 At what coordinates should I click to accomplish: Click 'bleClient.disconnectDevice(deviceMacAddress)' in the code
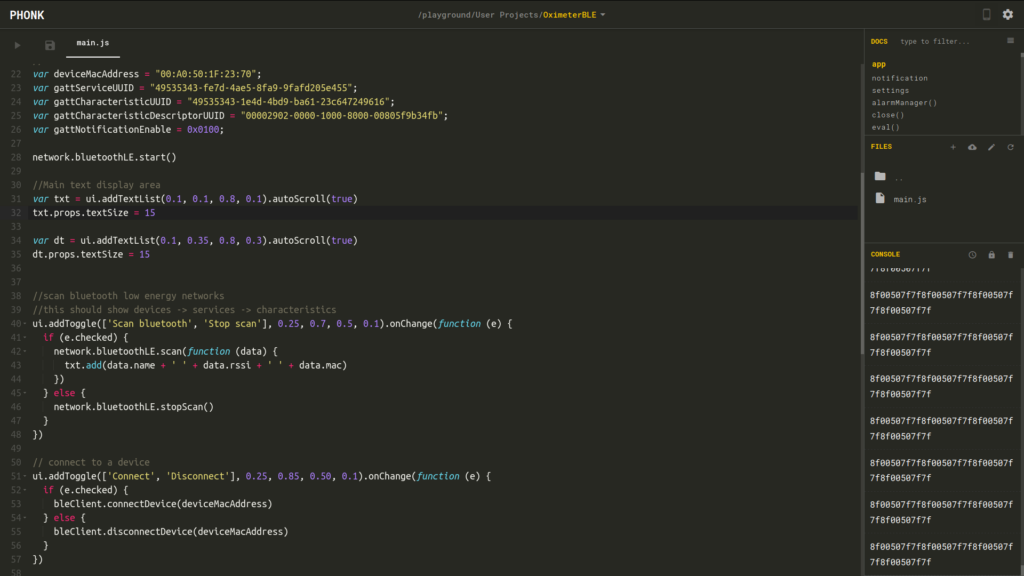(171, 532)
